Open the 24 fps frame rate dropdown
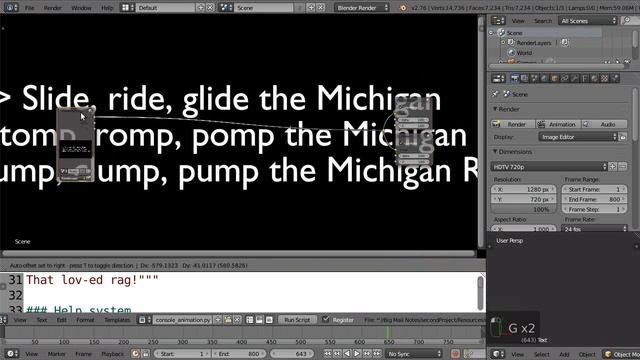 (594, 229)
